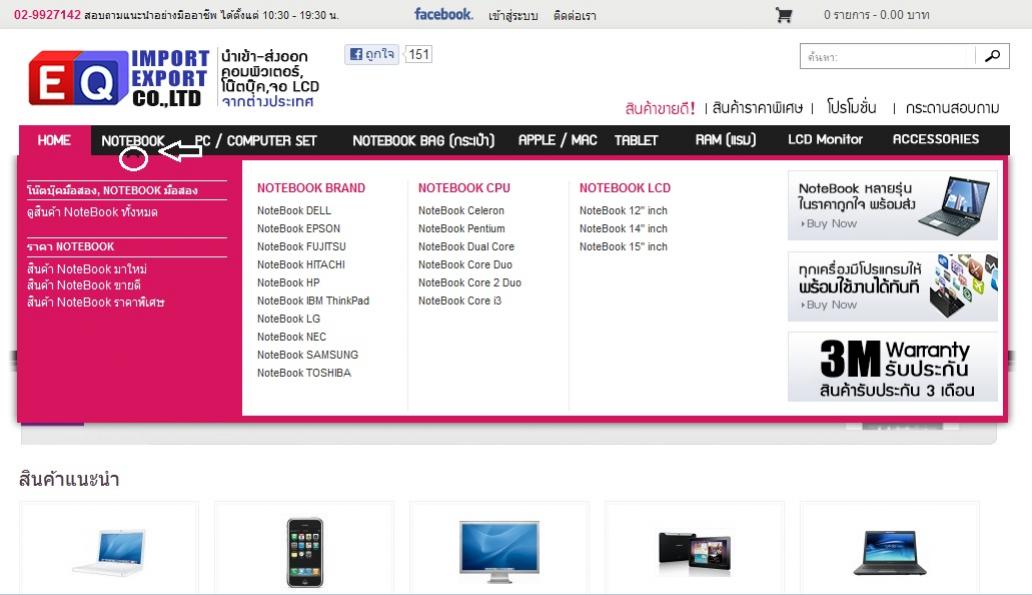Click the login link in top bar
Viewport: 1032px width, 595px height.
(x=513, y=16)
